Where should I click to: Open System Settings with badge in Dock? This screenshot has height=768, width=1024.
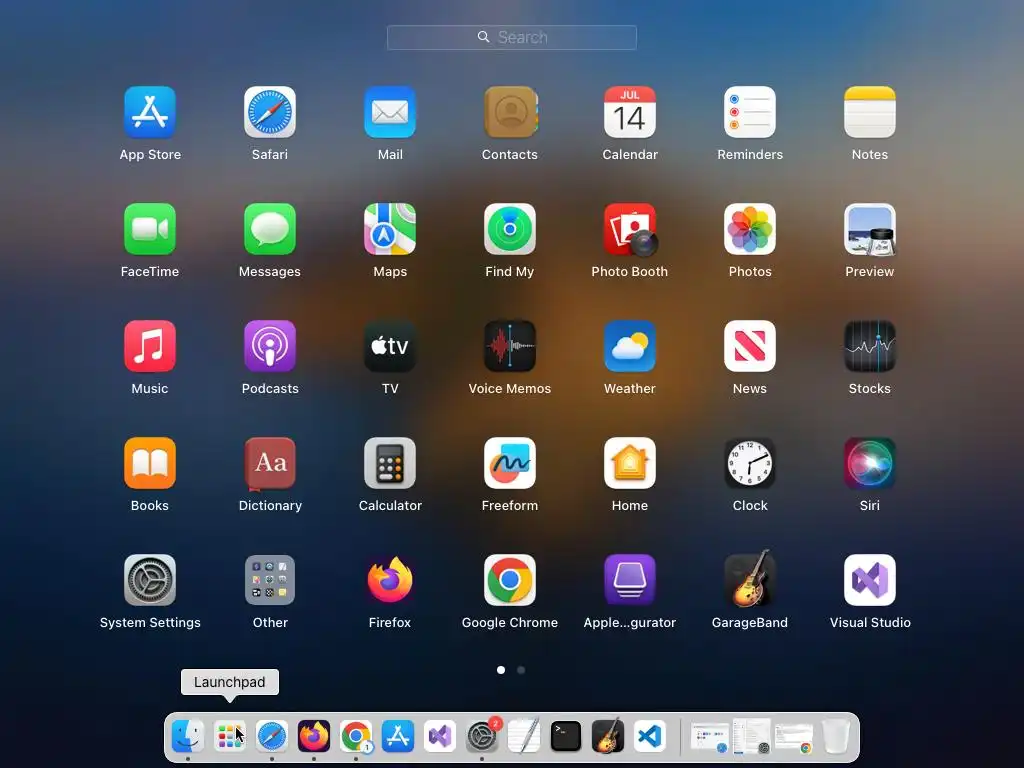coord(482,736)
